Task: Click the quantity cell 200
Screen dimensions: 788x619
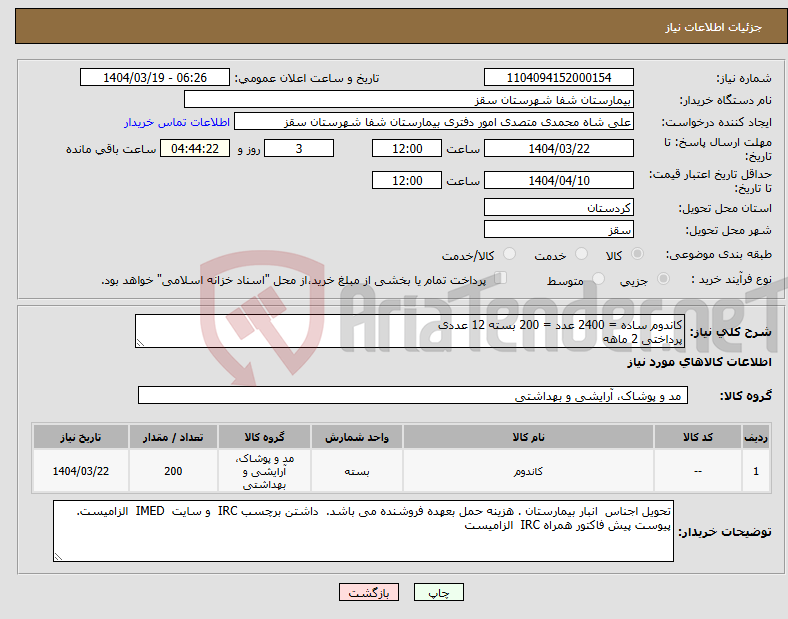Action: coord(173,471)
